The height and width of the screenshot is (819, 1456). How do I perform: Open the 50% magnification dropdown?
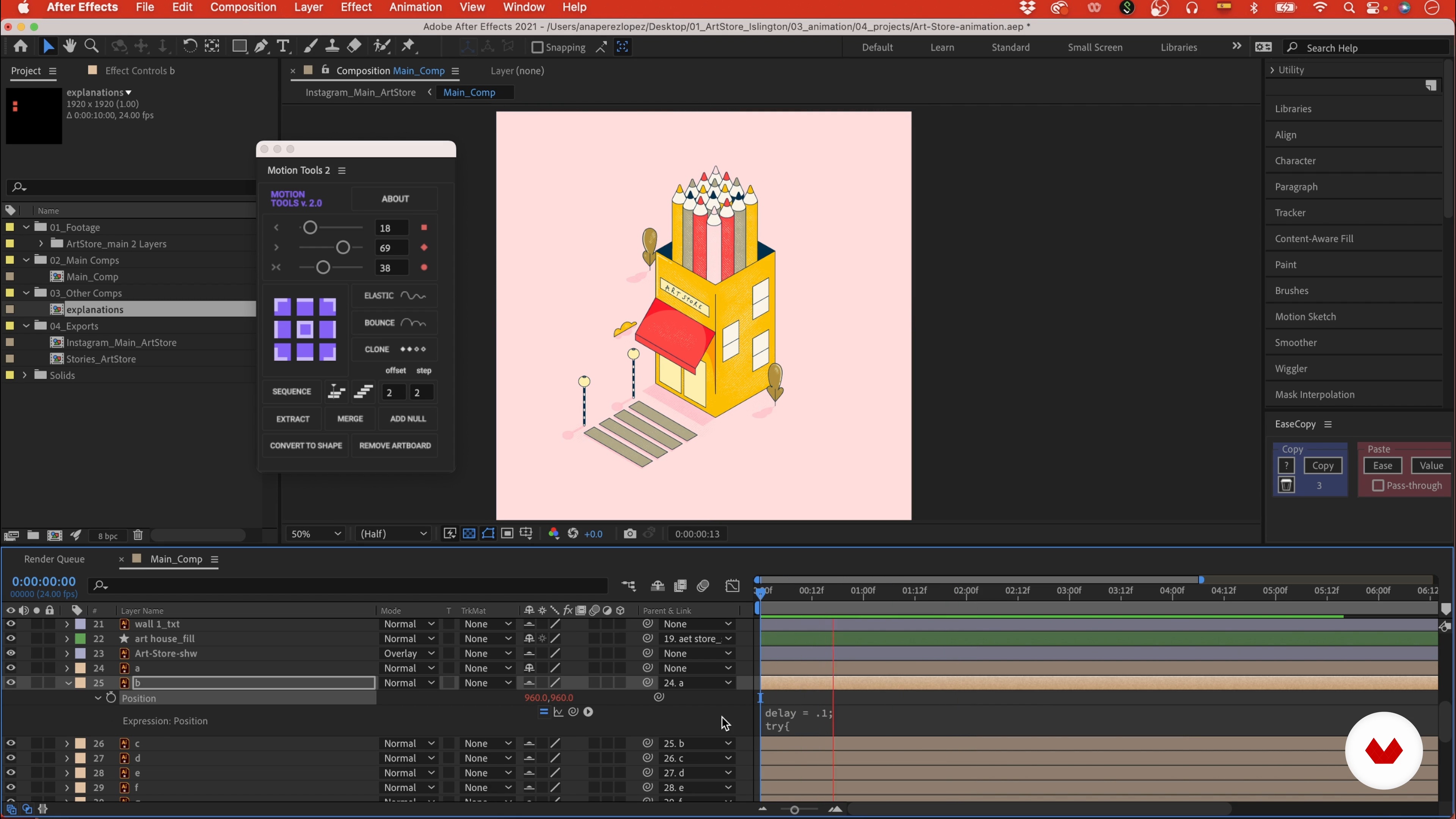tap(316, 534)
